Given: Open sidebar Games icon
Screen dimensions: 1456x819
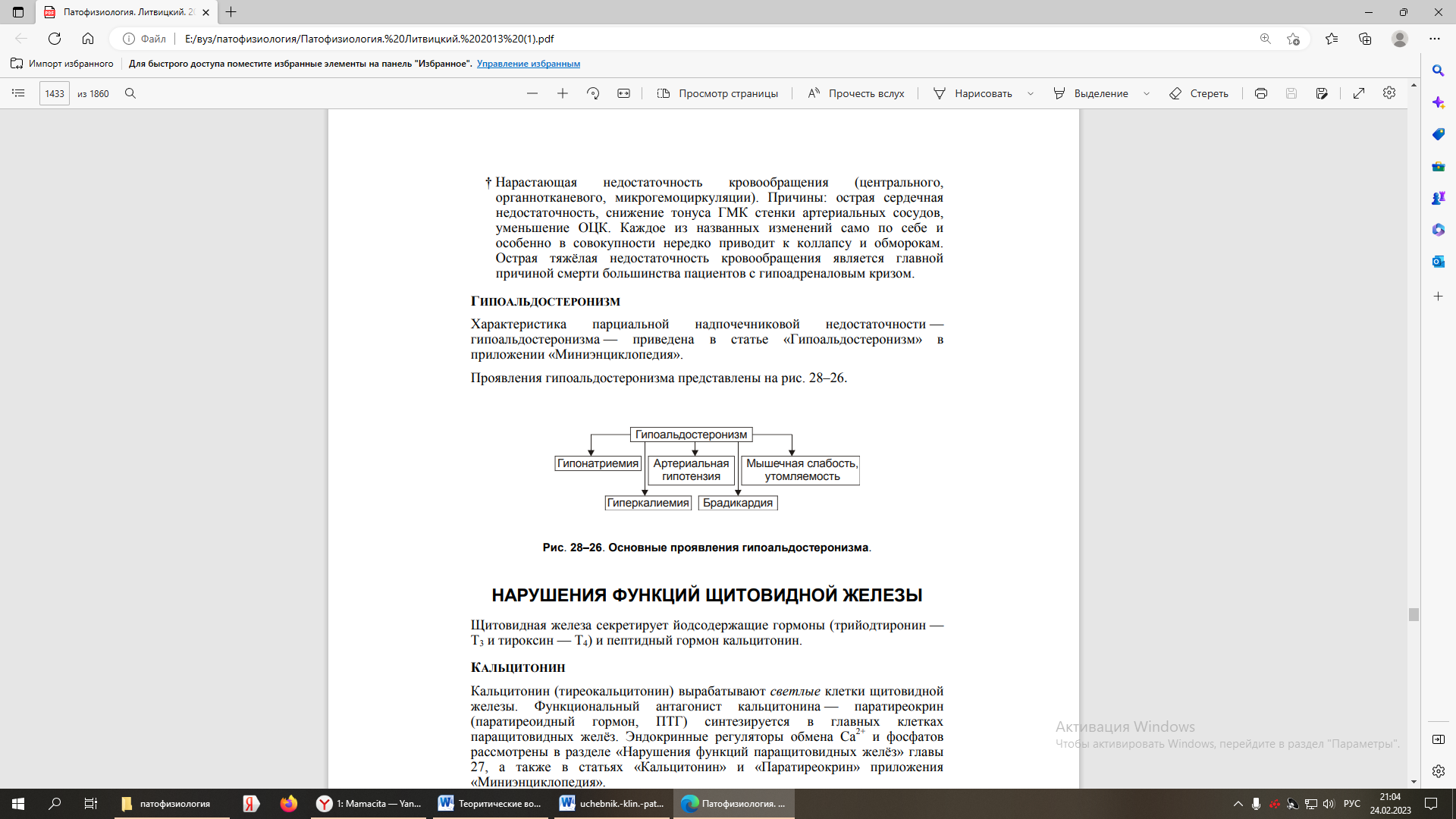Looking at the screenshot, I should pyautogui.click(x=1438, y=198).
